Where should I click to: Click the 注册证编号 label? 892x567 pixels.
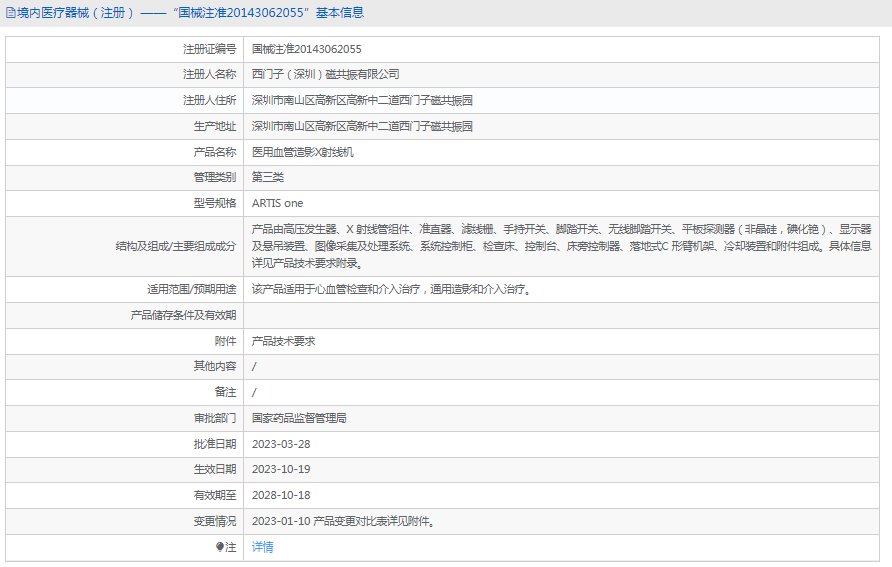point(209,49)
